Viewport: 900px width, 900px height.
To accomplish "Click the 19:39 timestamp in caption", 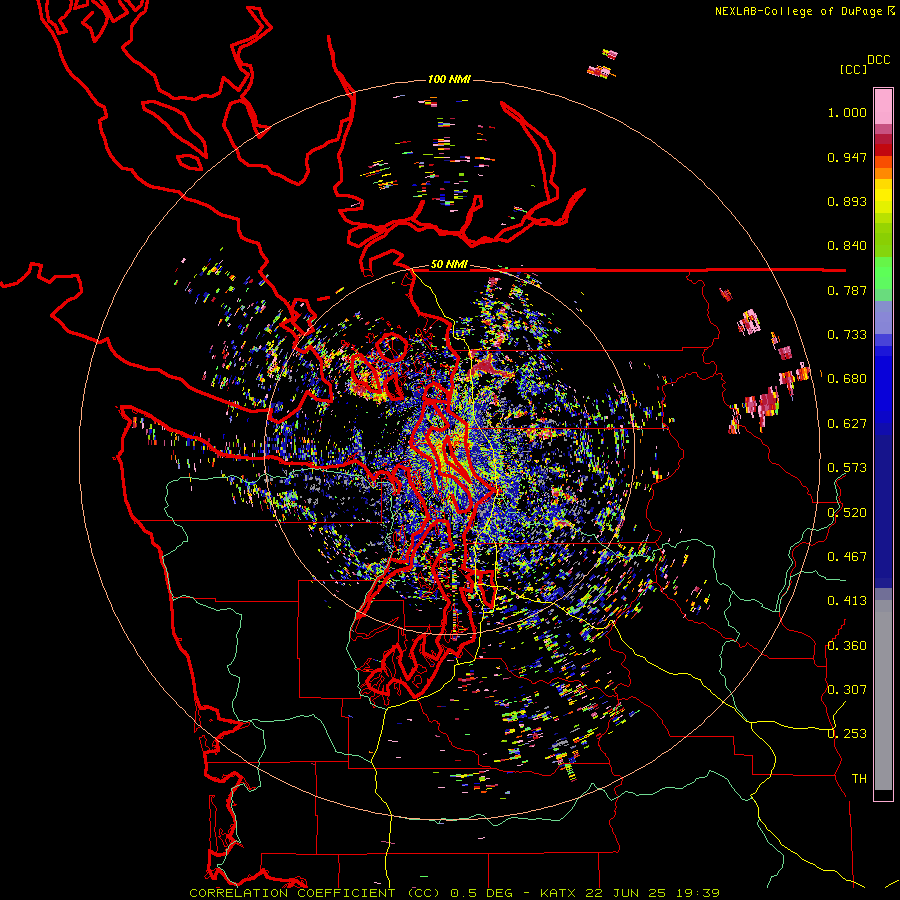I will pyautogui.click(x=697, y=893).
